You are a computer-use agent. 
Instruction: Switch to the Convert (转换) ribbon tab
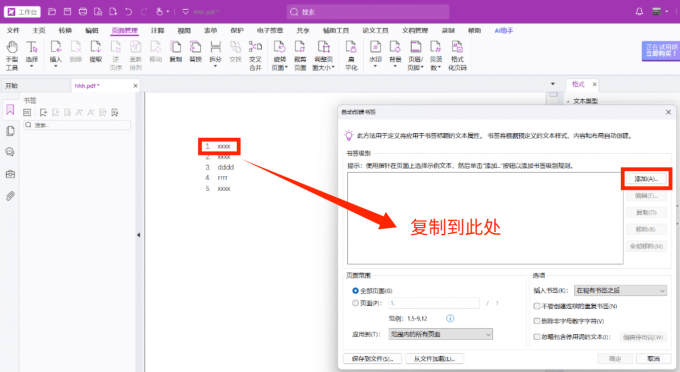pos(65,30)
